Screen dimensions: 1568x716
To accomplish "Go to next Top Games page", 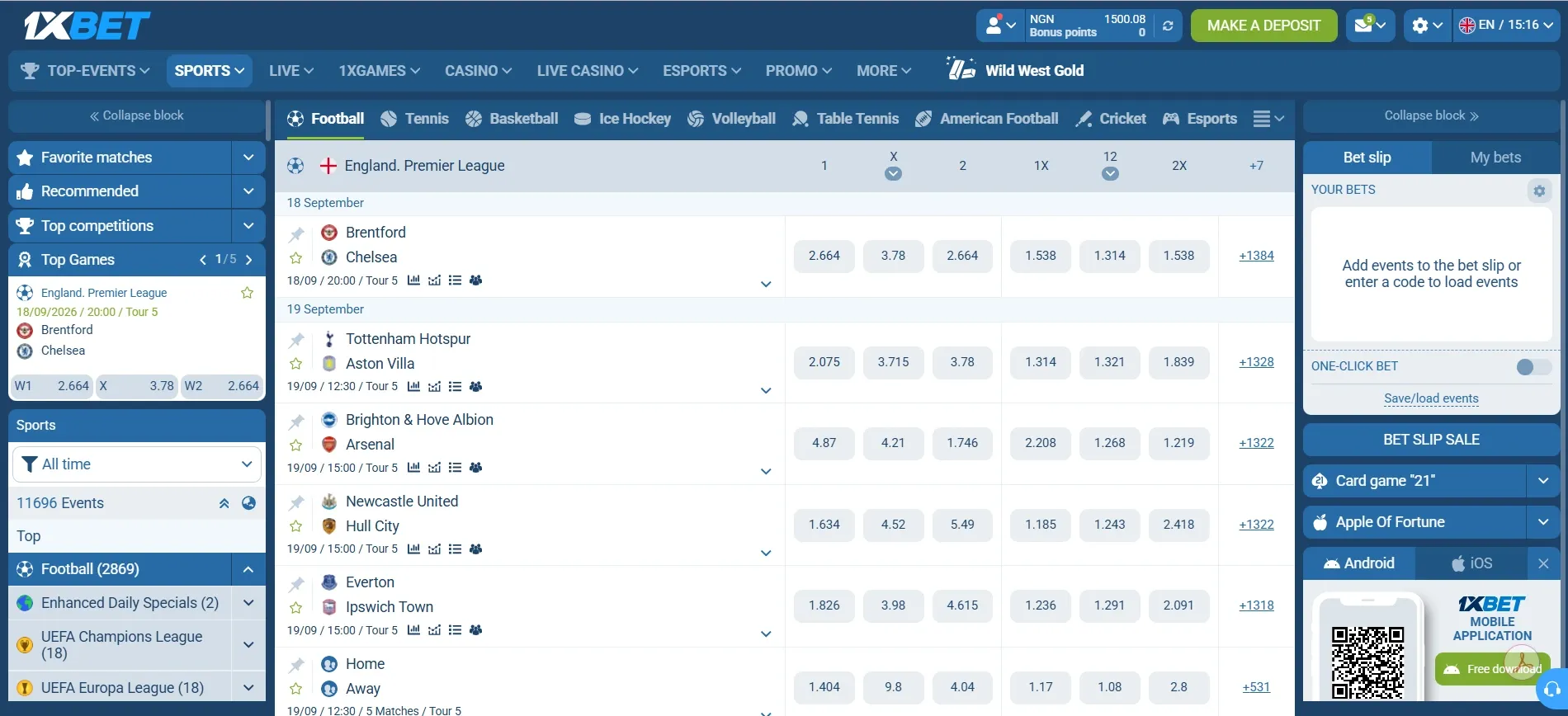I will point(248,260).
